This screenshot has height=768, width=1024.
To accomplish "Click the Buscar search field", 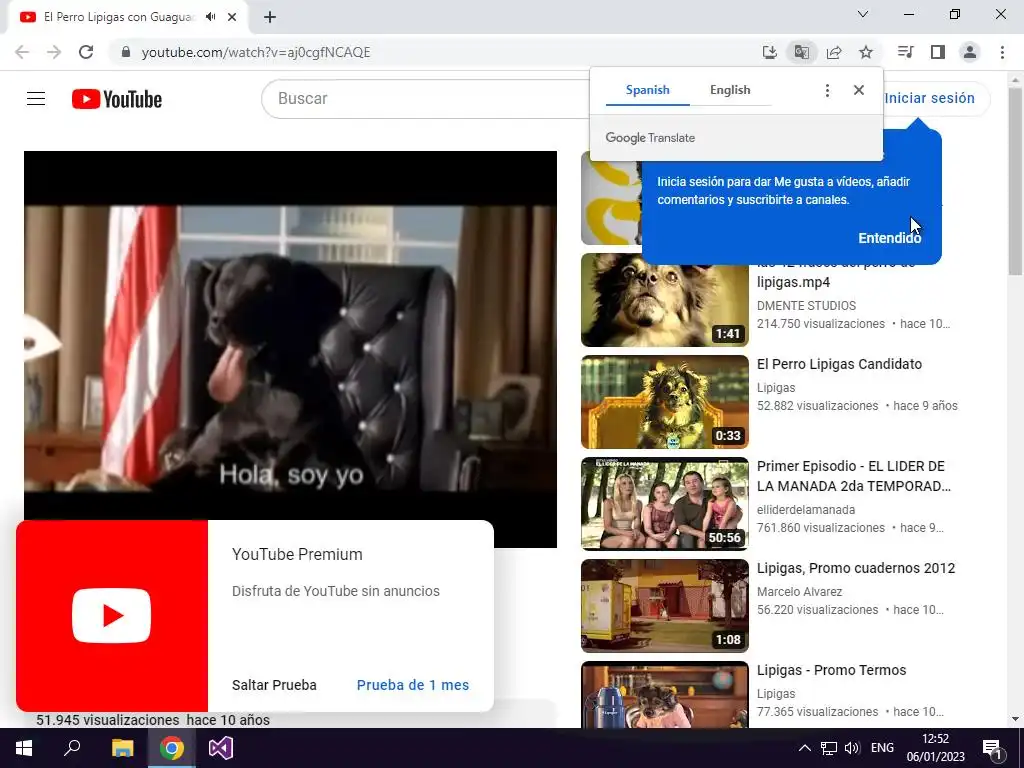I will pyautogui.click(x=428, y=99).
